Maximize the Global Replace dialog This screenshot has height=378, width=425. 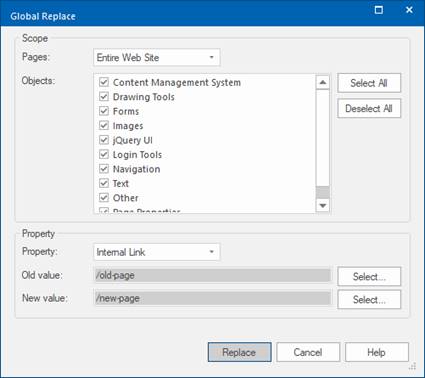coord(379,10)
